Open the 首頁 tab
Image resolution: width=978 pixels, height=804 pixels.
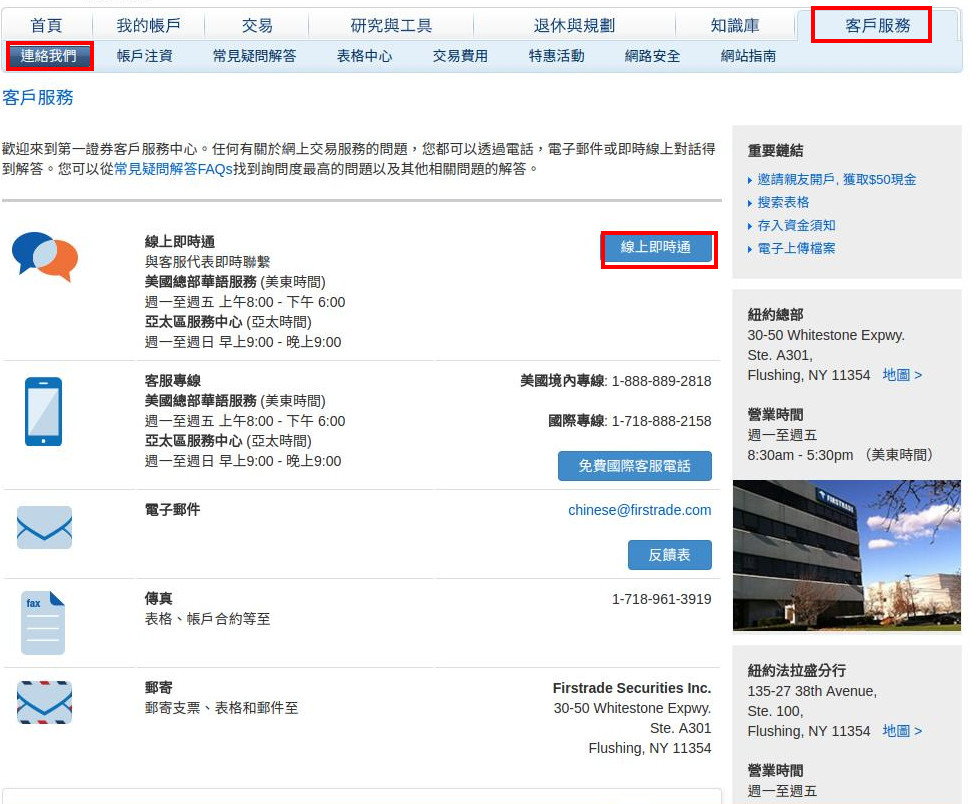47,26
